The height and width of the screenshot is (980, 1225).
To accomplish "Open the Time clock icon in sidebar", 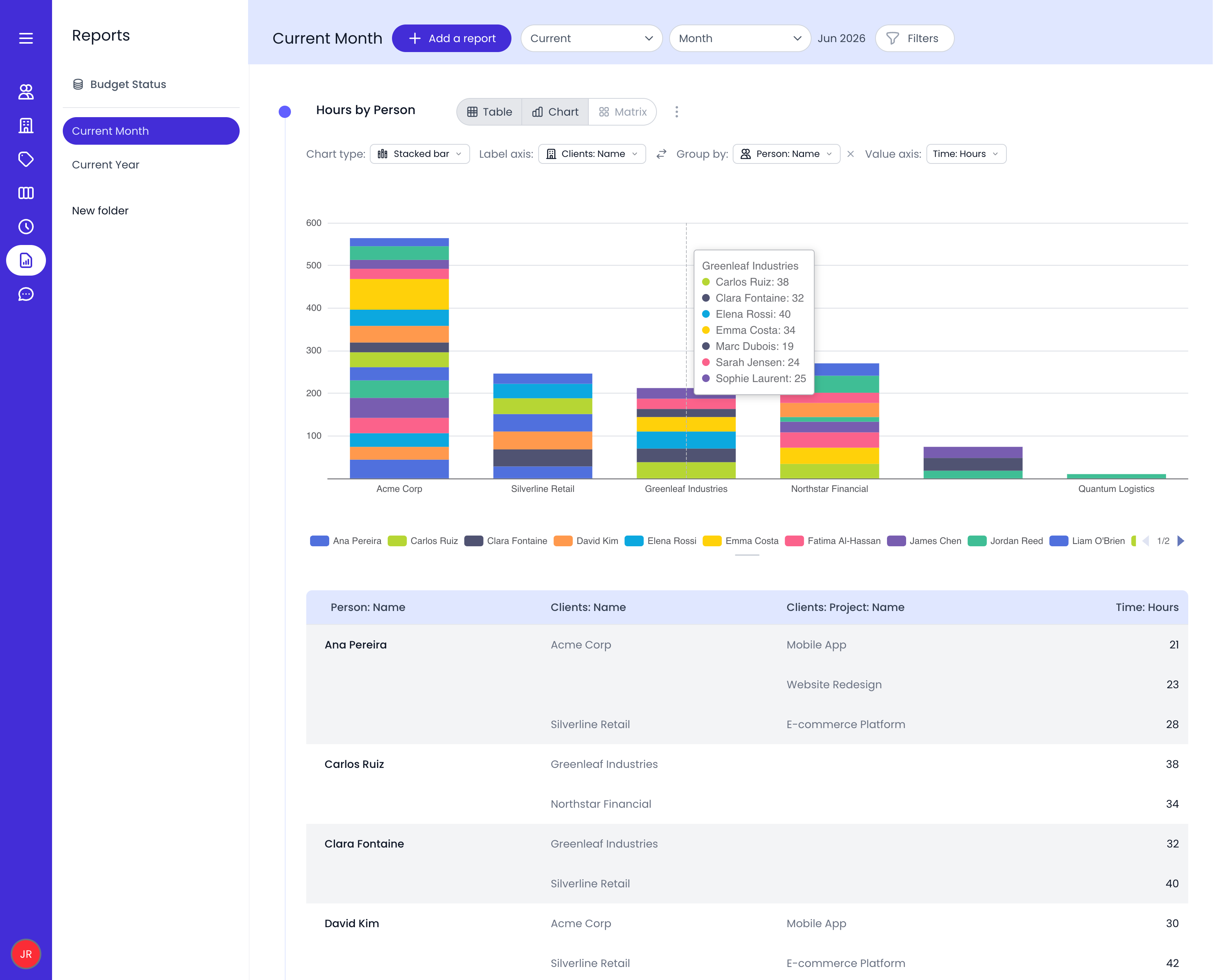I will [x=26, y=227].
